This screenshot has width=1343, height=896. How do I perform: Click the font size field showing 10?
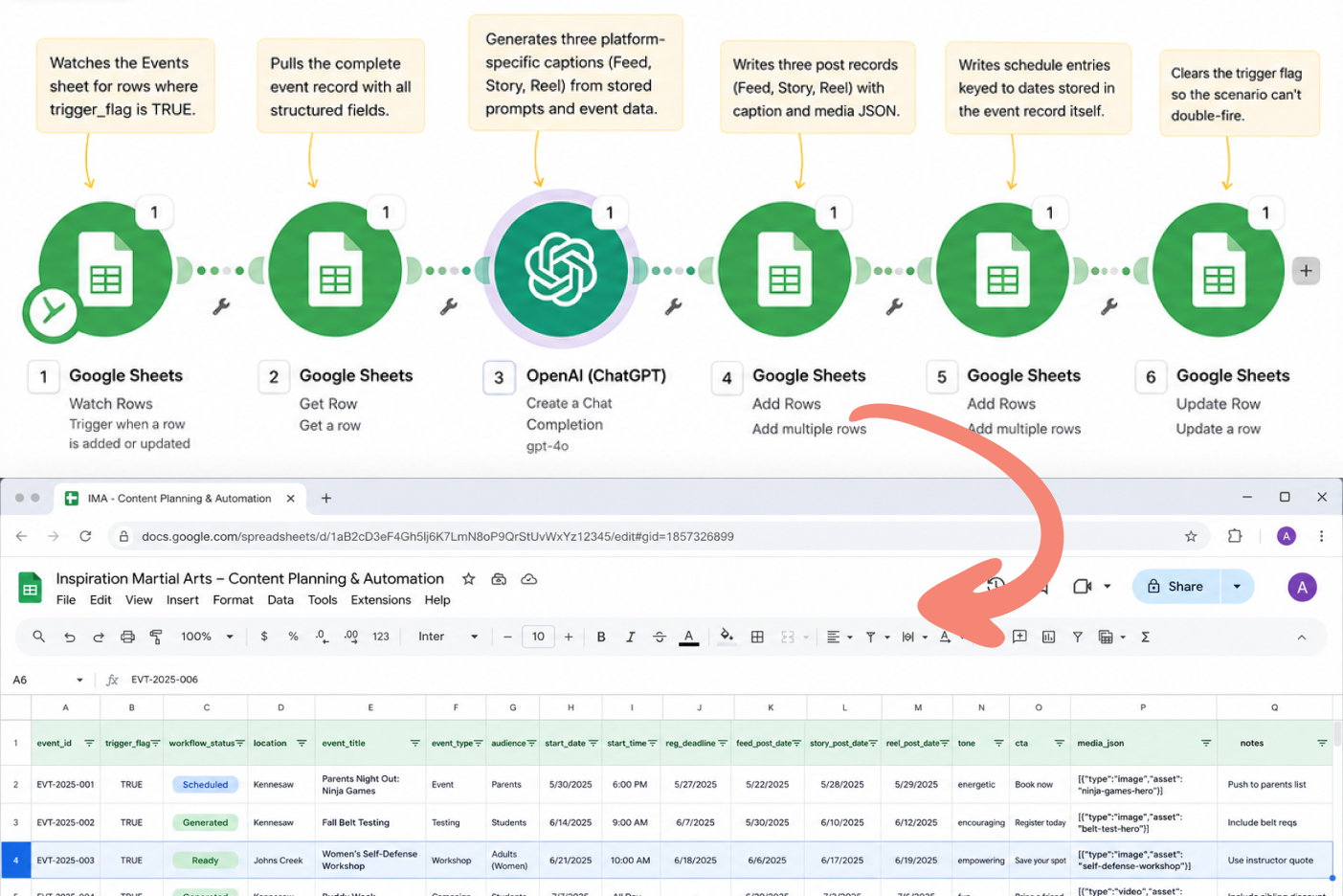click(538, 637)
